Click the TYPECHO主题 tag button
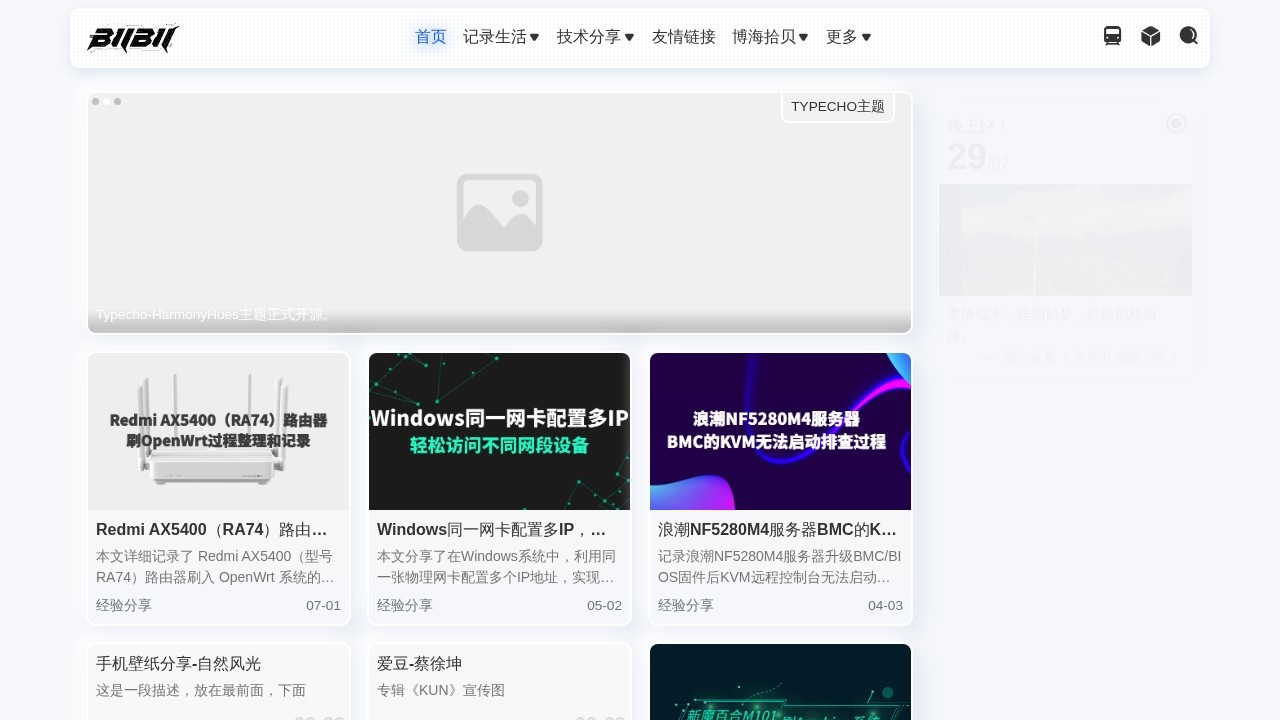Image resolution: width=1280 pixels, height=720 pixels. (x=838, y=107)
